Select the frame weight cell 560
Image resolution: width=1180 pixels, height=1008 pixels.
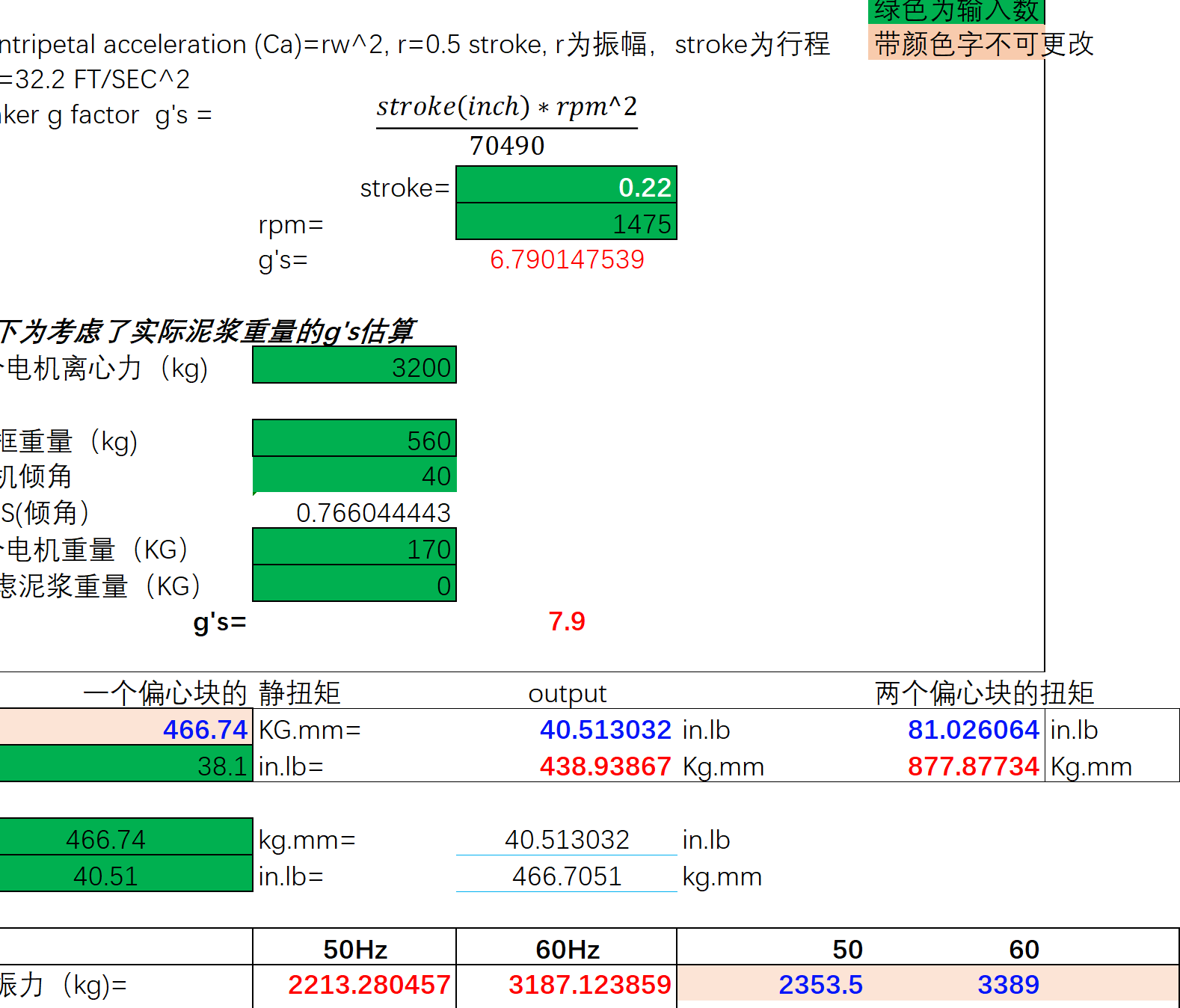(x=354, y=438)
